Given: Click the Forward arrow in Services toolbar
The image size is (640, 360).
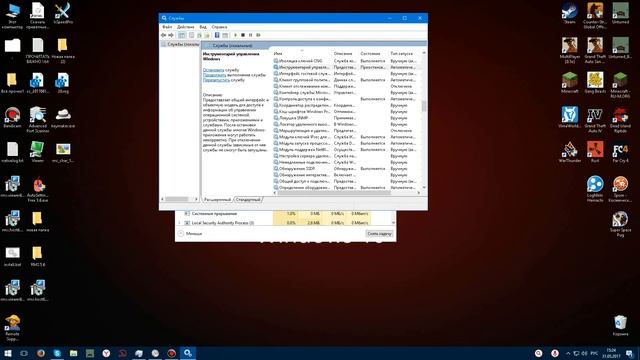Looking at the screenshot, I should point(171,35).
